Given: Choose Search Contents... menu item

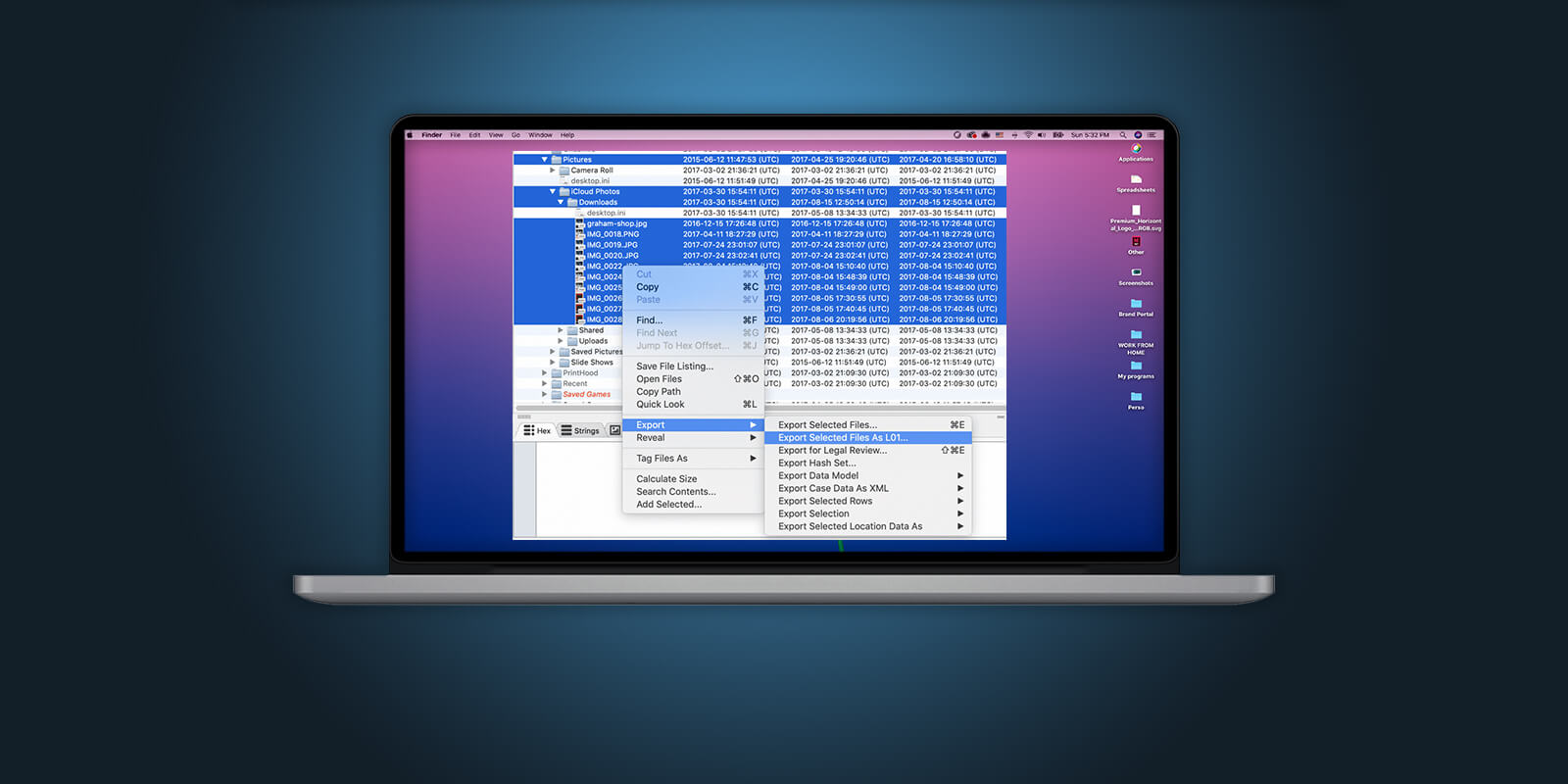Looking at the screenshot, I should pos(694,492).
